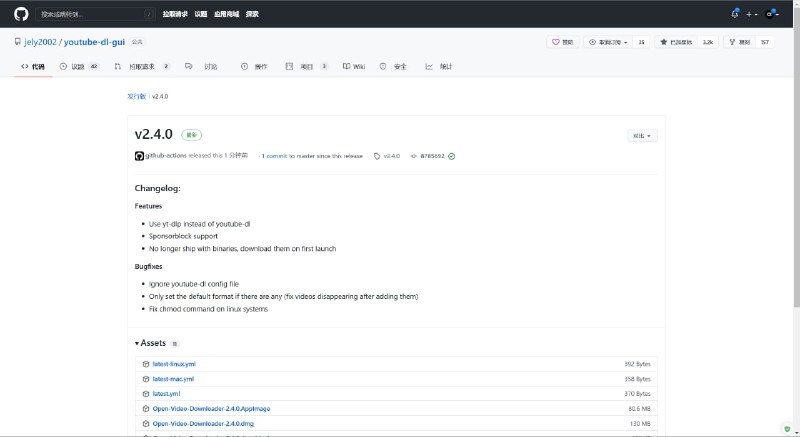Screen dimensions: 800x437
Task: Click the GitHub logo in the header
Action: click(x=20, y=14)
